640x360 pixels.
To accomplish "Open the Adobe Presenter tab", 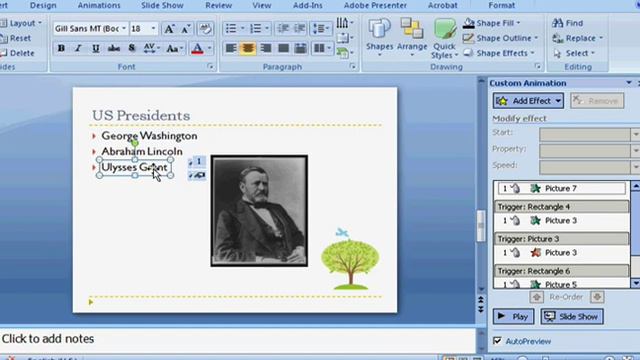I will [375, 5].
